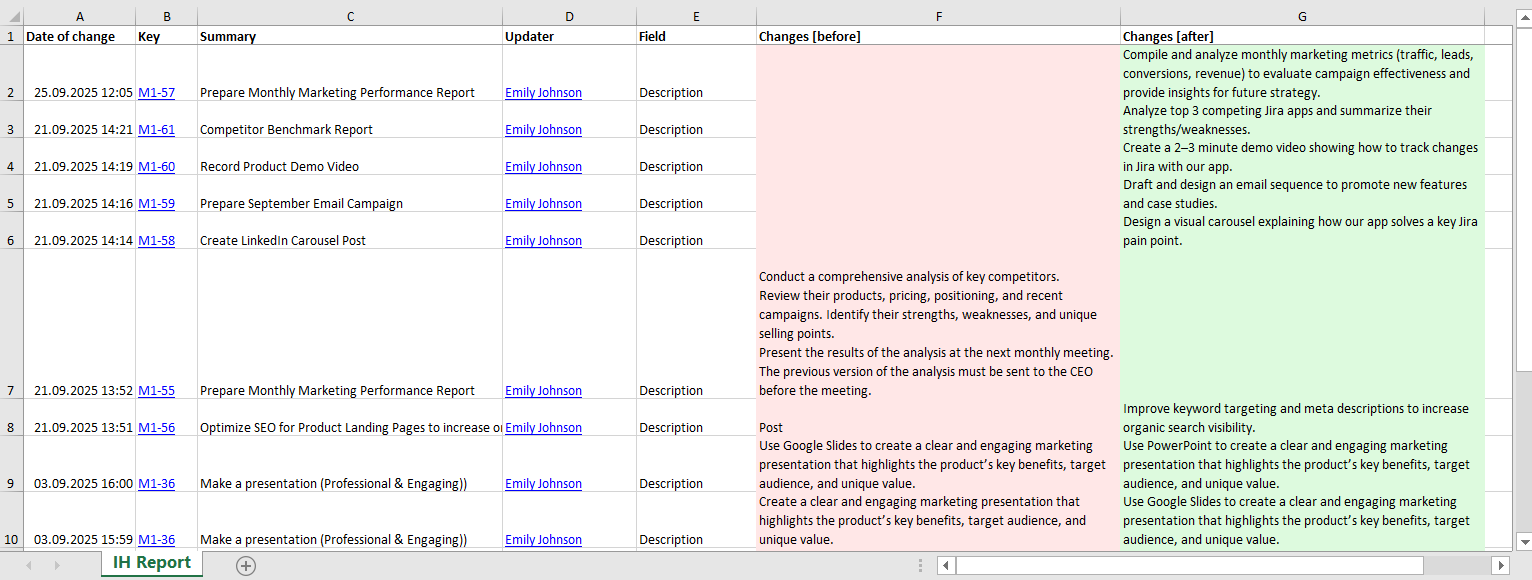Click the horizontal scrollbar's left arrow
The width and height of the screenshot is (1532, 580).
pos(946,566)
